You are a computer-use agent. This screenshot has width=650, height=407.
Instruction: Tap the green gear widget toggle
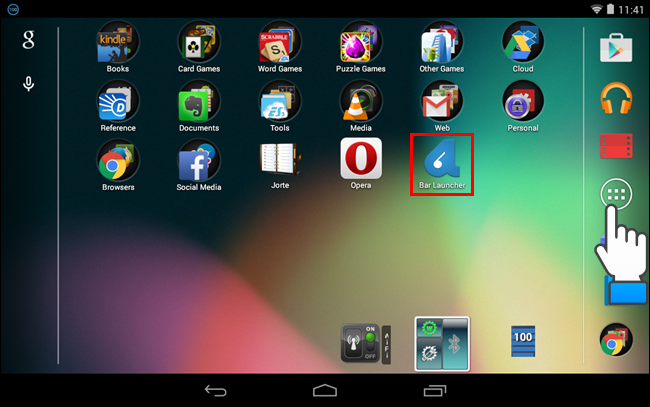pyautogui.click(x=429, y=329)
